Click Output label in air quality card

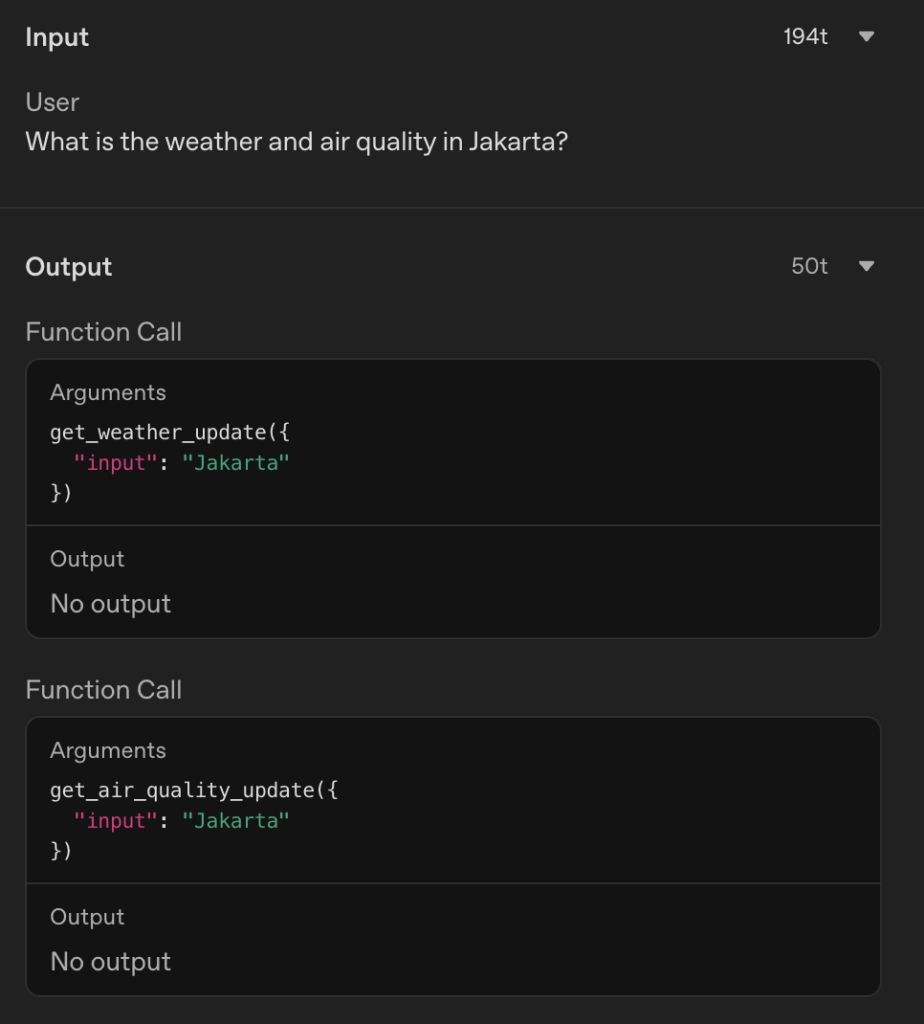click(x=87, y=917)
